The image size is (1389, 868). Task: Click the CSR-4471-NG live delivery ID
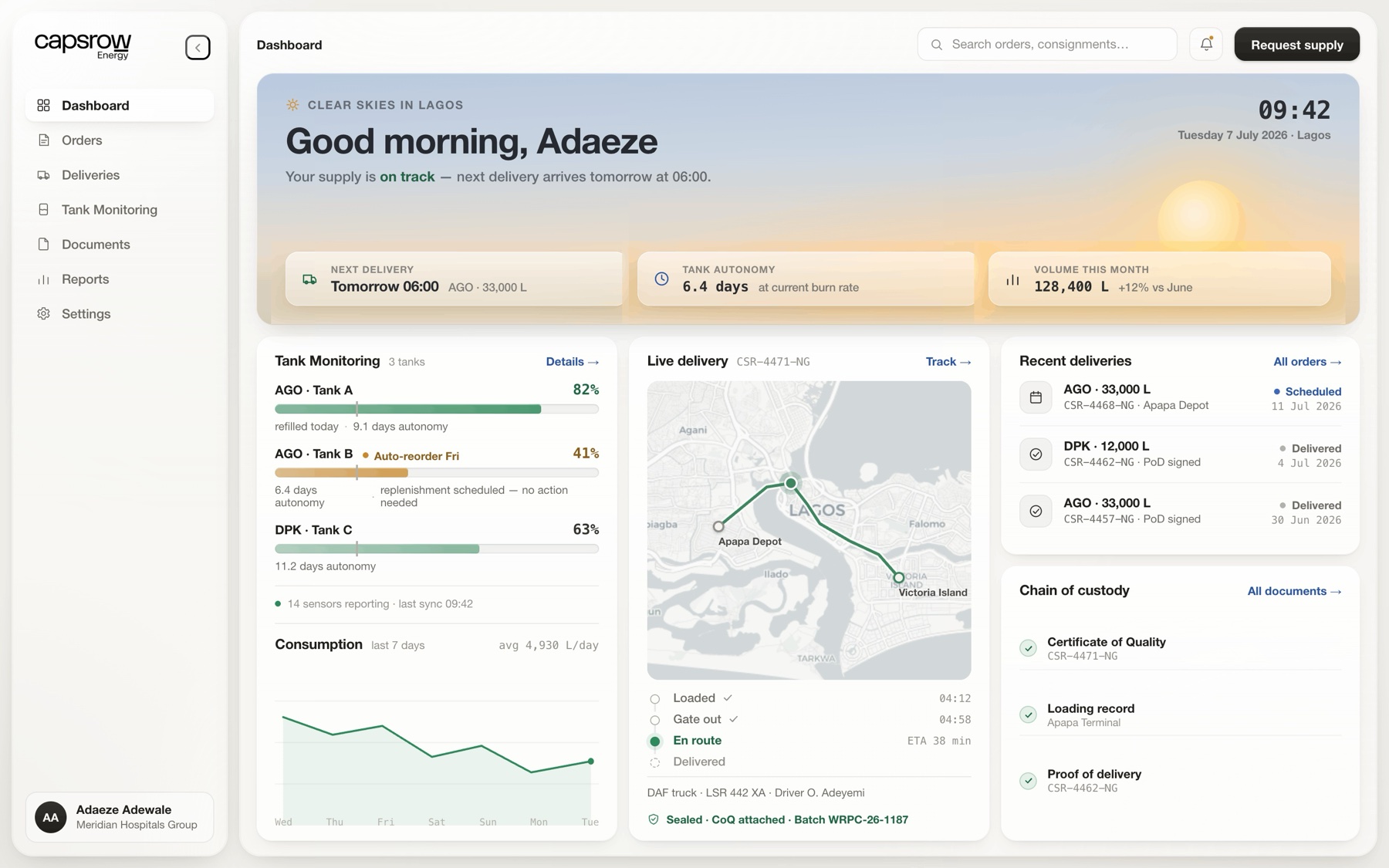click(x=773, y=361)
